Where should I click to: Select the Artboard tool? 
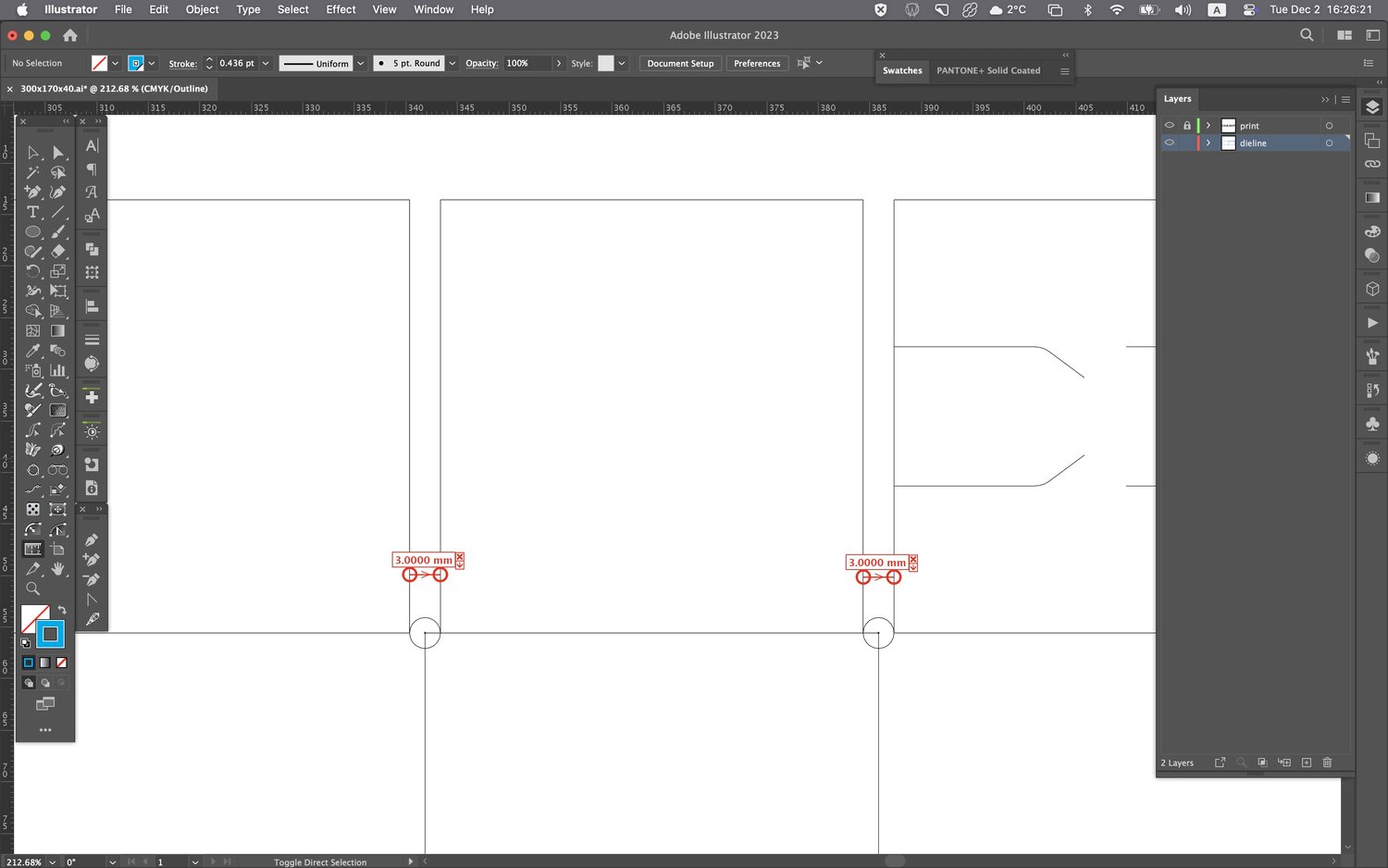tap(58, 549)
